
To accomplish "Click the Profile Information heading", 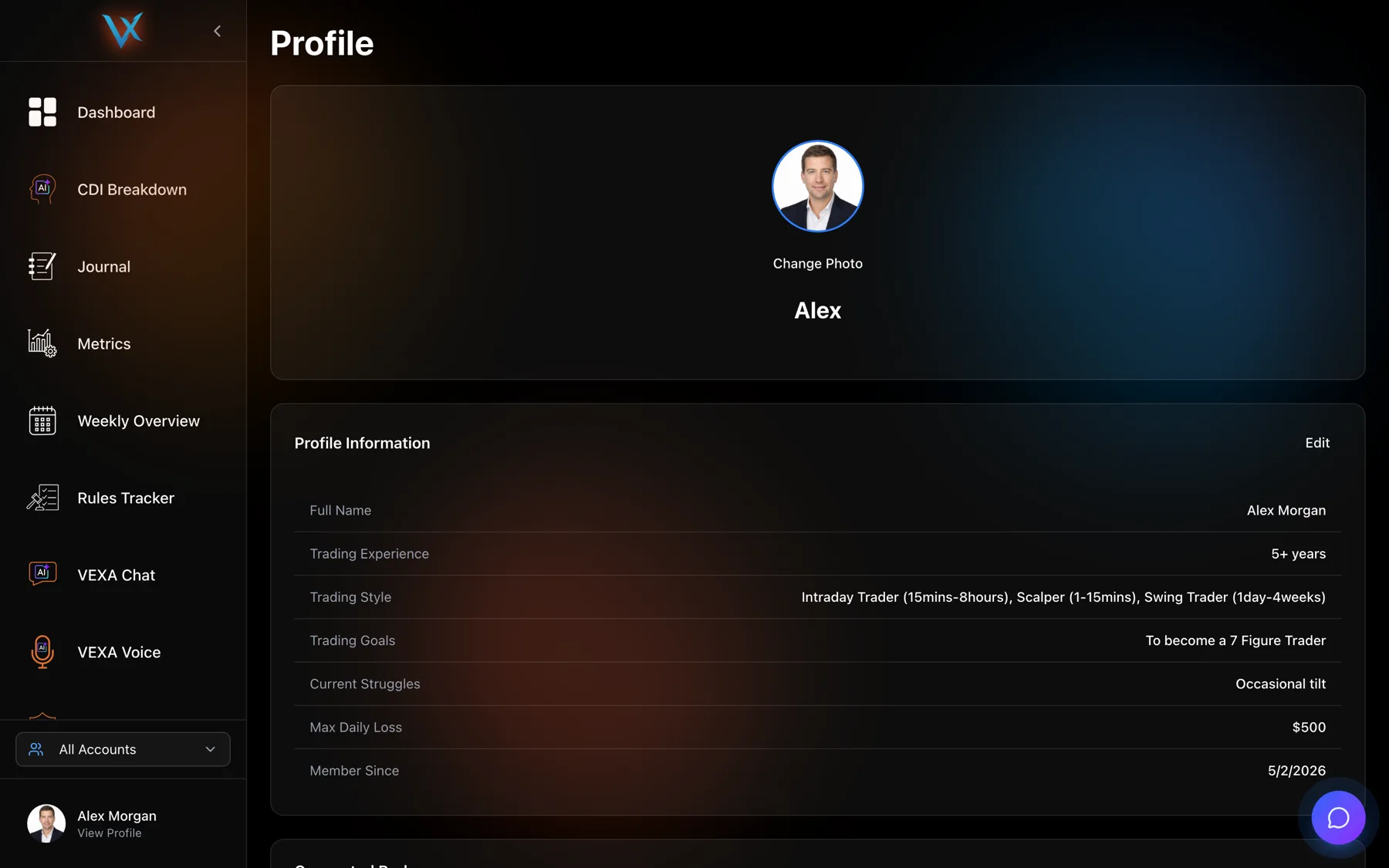I will click(362, 443).
